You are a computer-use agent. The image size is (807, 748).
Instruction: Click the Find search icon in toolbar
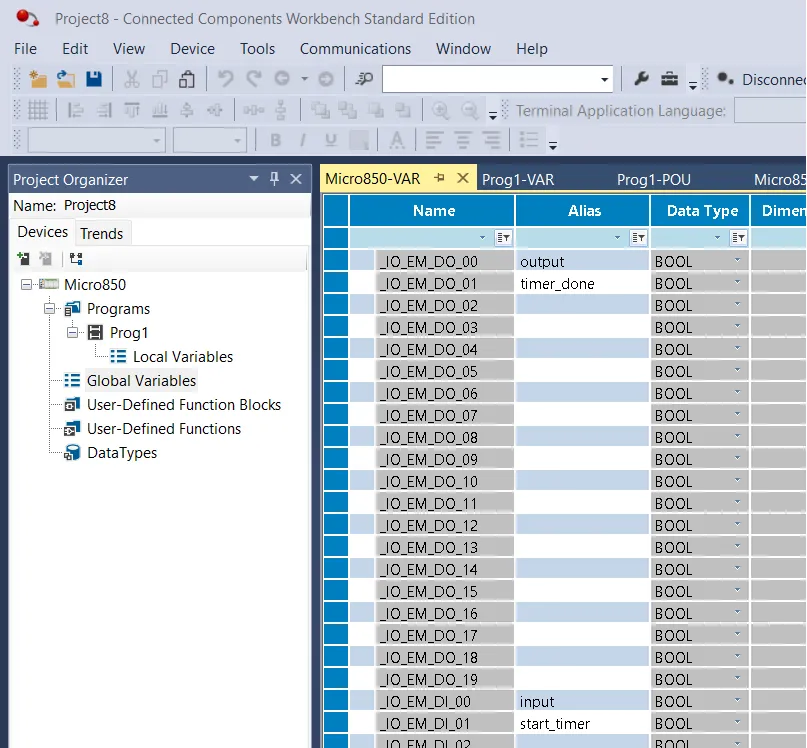(x=364, y=79)
